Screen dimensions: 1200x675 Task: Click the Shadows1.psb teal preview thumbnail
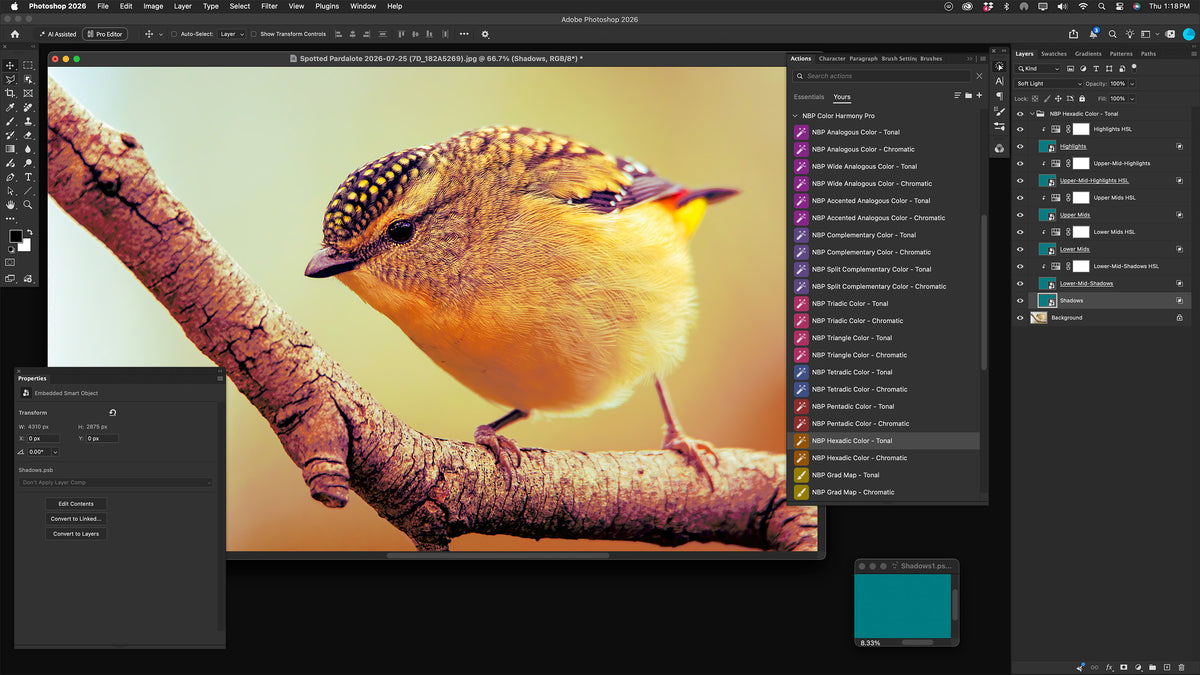902,606
